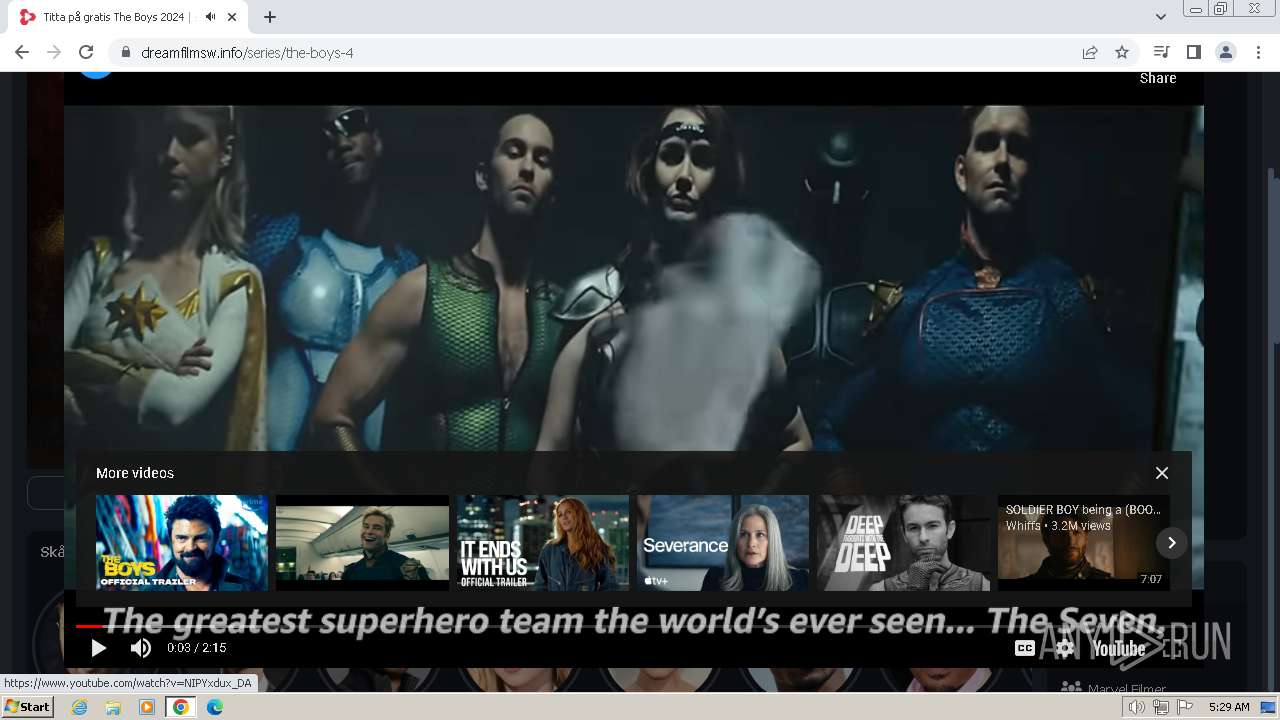Share this page from the address bar
Viewport: 1280px width, 720px height.
click(x=1090, y=52)
